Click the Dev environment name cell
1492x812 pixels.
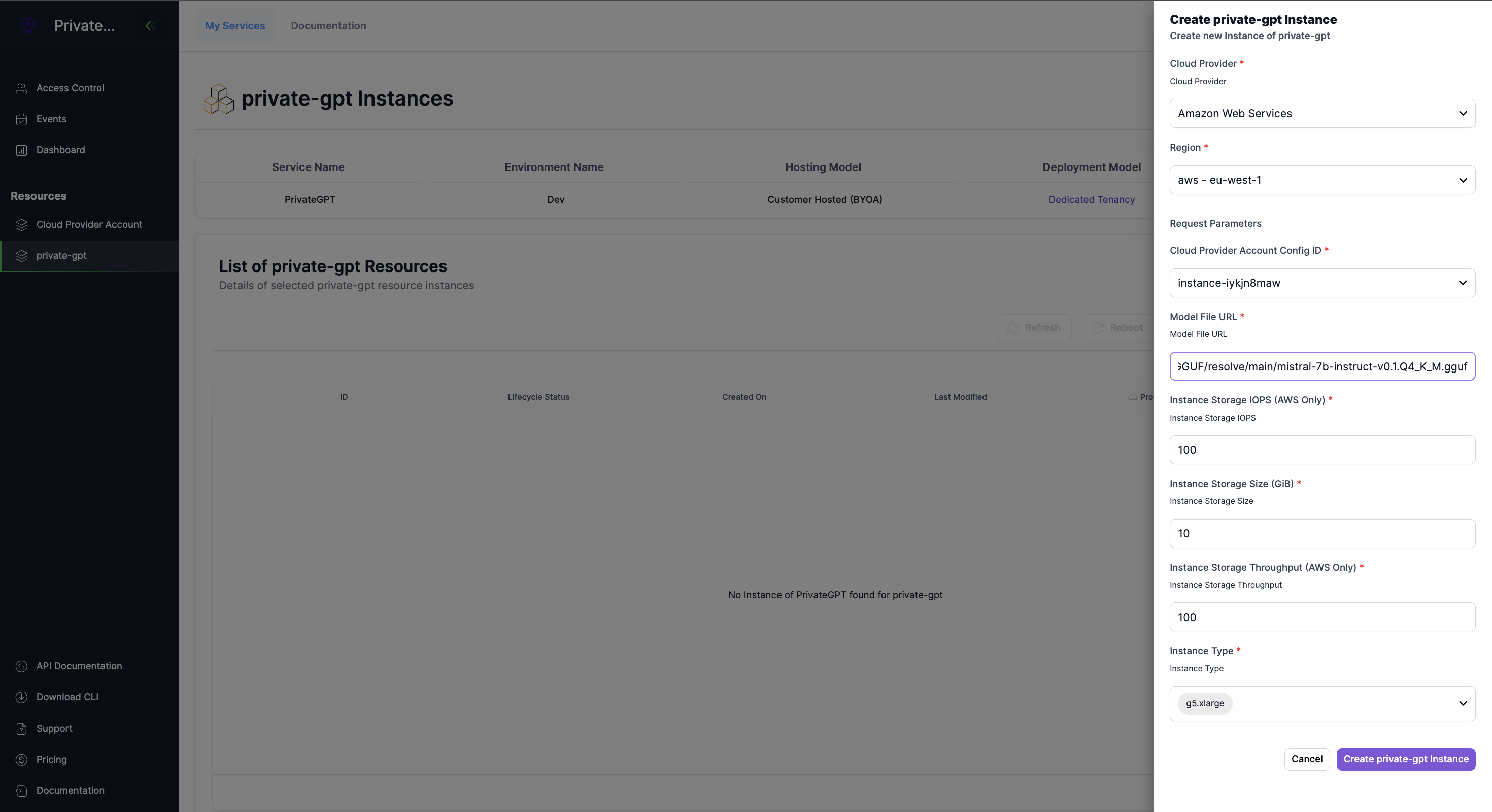coord(556,200)
